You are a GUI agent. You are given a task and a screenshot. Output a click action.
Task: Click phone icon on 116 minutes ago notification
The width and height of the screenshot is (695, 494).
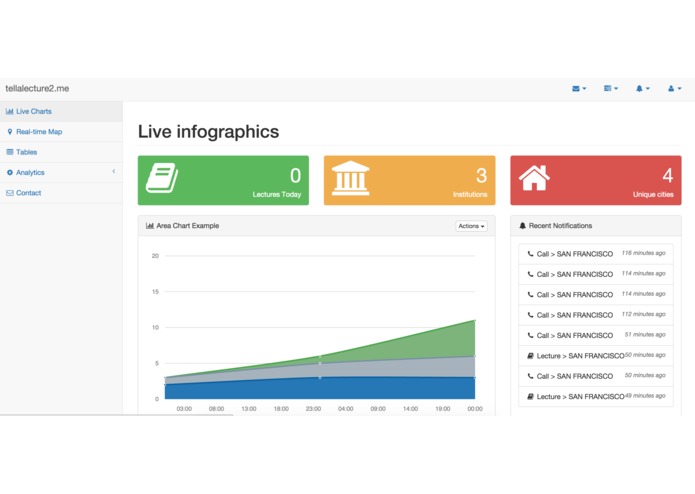530,254
